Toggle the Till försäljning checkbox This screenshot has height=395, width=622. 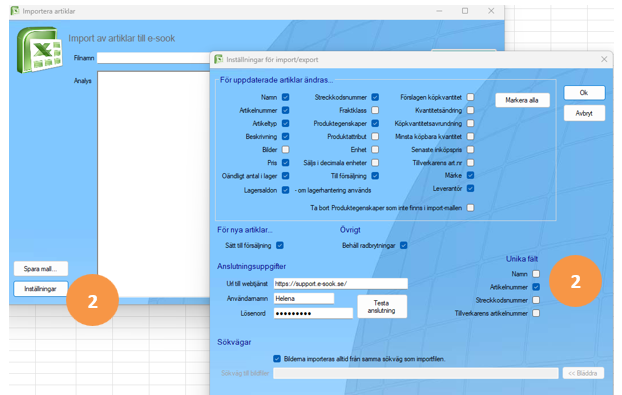click(x=375, y=176)
